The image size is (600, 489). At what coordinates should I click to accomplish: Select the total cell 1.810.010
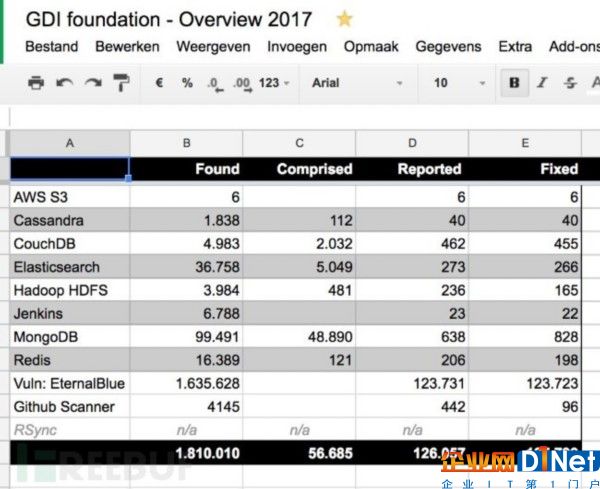point(186,453)
